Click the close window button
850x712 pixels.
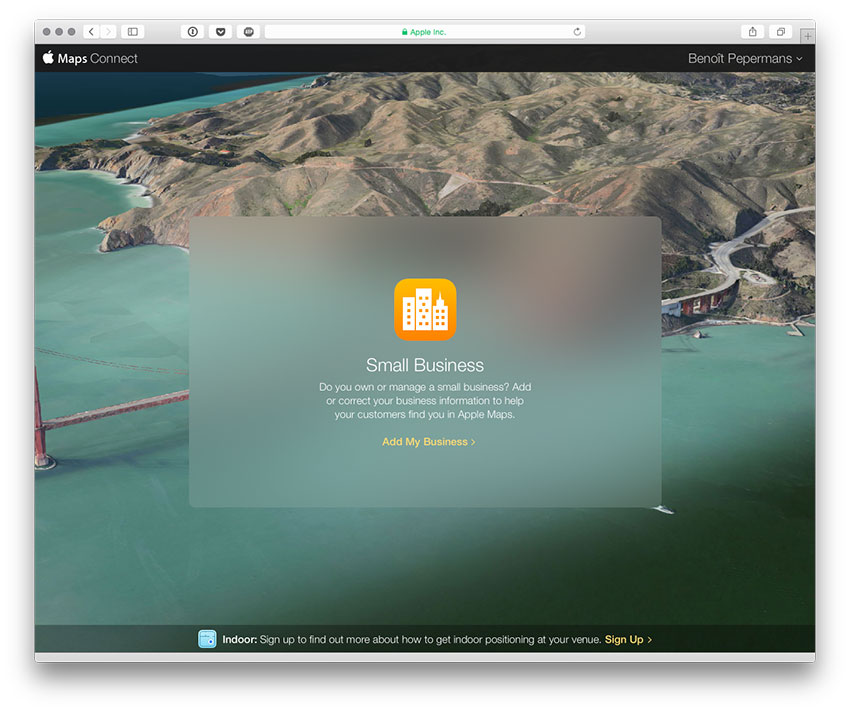coord(47,32)
